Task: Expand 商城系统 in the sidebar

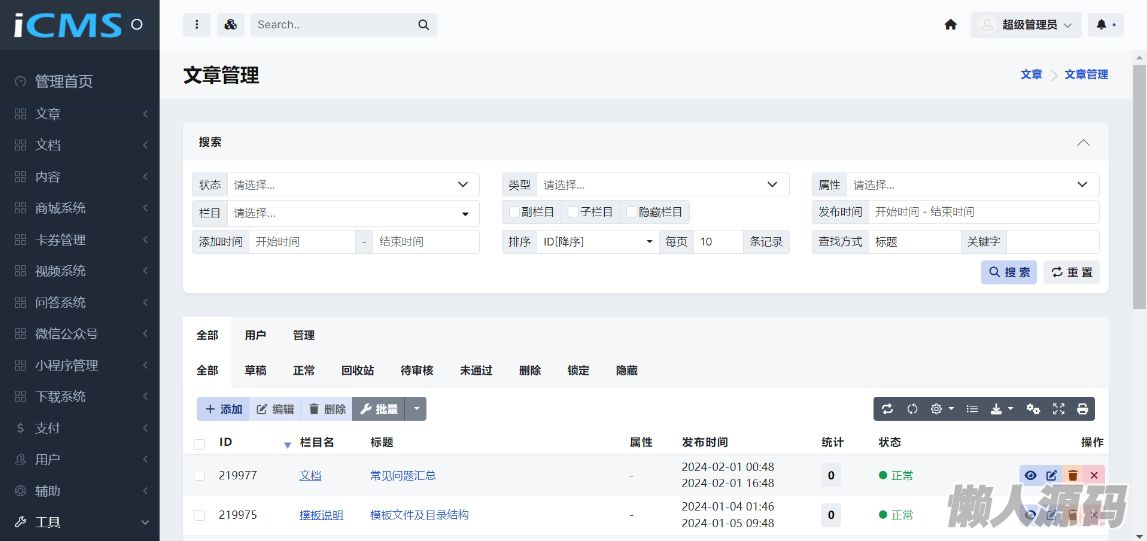Action: pos(80,208)
